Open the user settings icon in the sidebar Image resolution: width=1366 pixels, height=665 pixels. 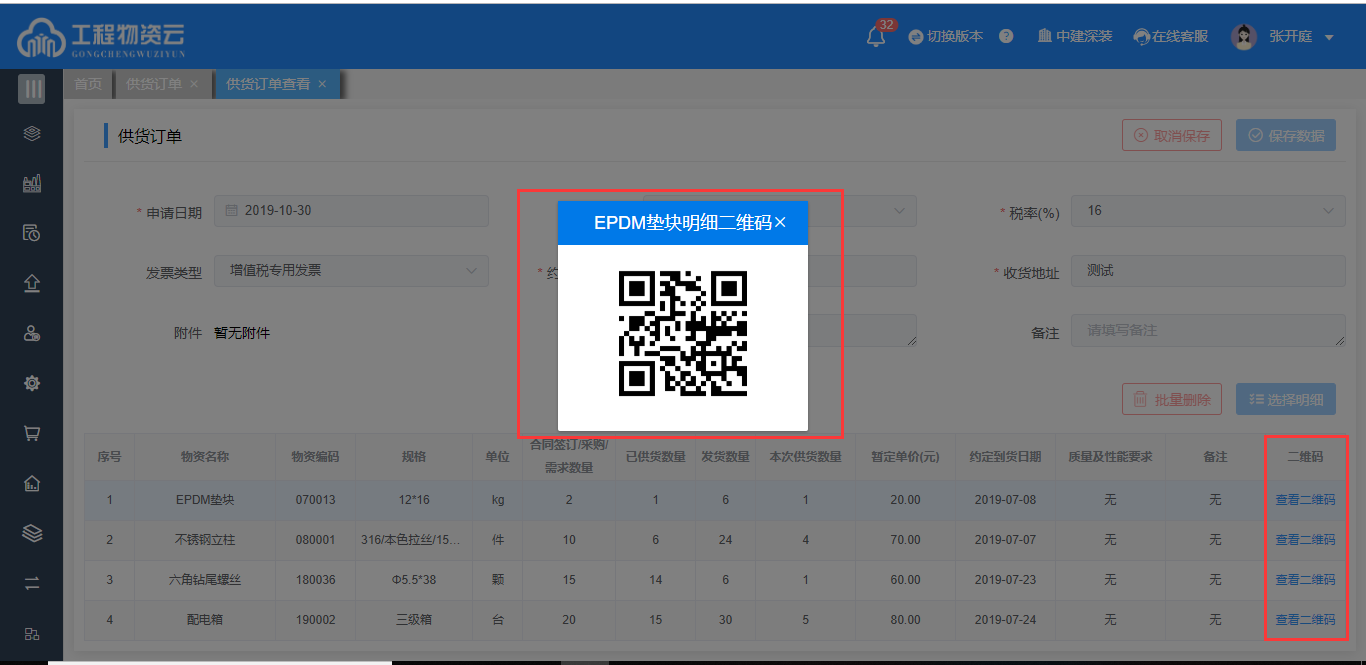32,333
